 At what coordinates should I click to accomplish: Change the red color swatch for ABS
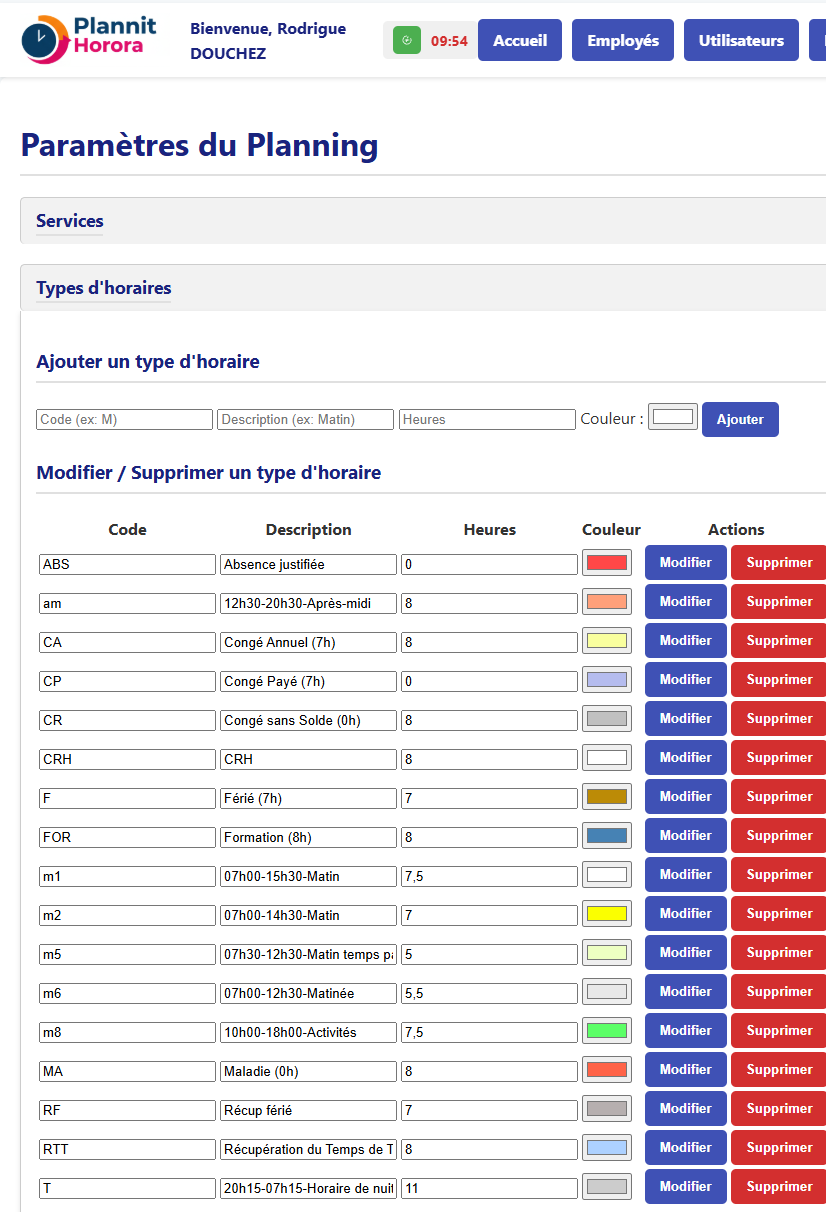(x=606, y=563)
